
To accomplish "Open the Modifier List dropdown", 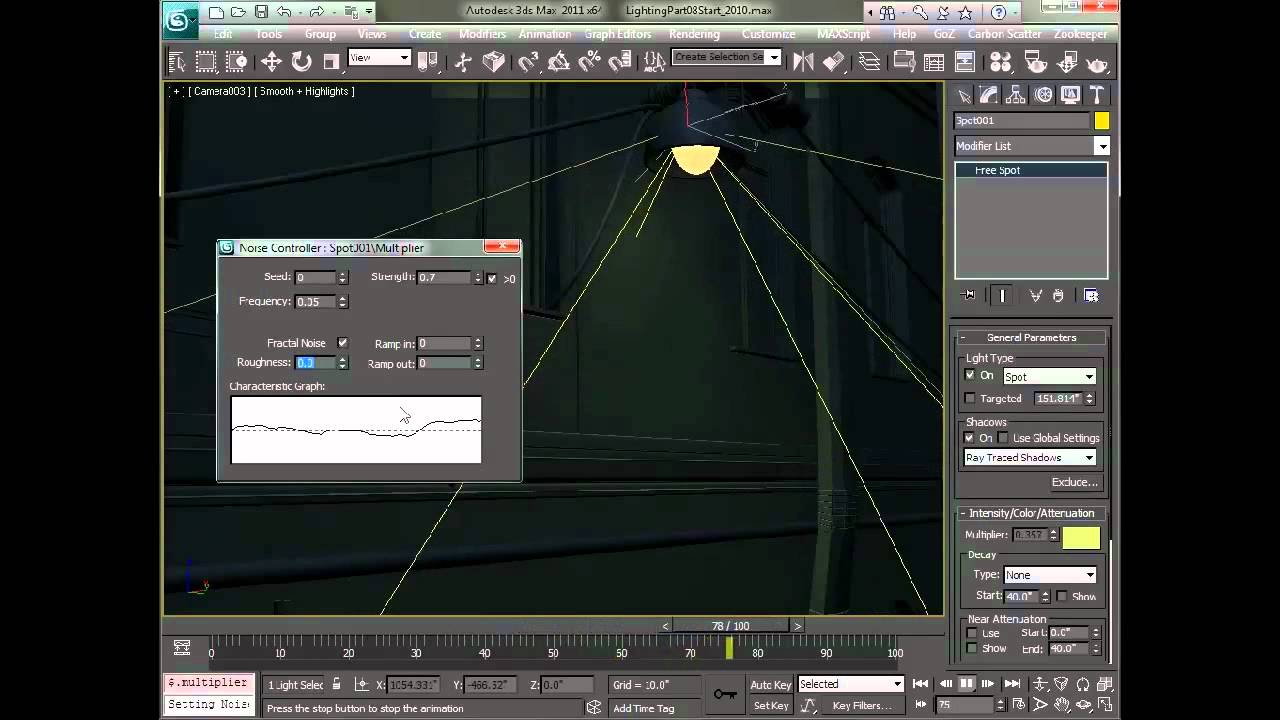I will [x=1032, y=146].
